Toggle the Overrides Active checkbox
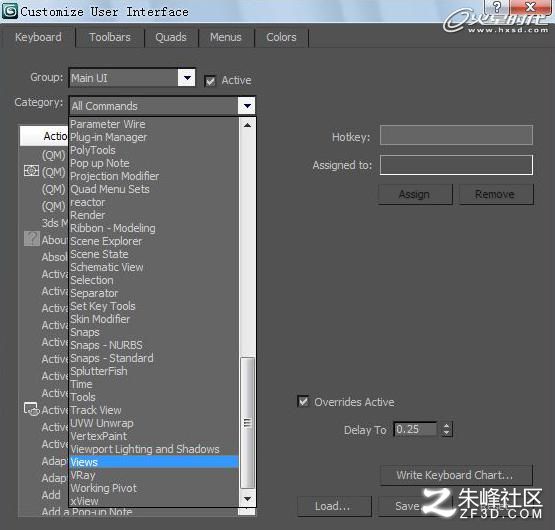The height and width of the screenshot is (530, 555). tap(303, 401)
